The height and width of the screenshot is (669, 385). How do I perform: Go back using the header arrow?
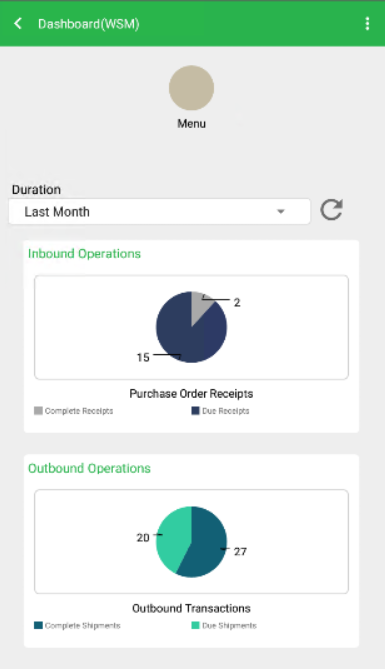point(18,23)
